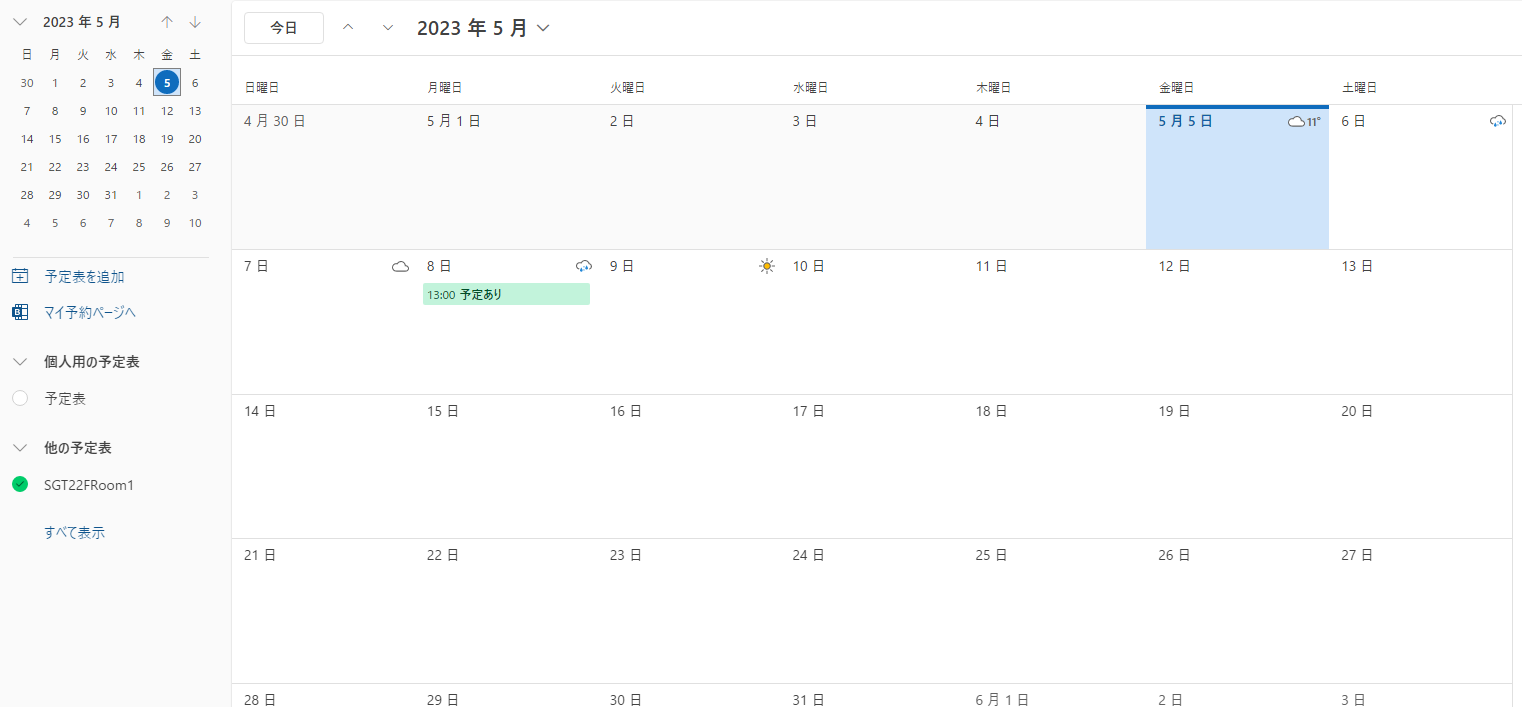The width and height of the screenshot is (1522, 707).
Task: Click the 22 日 date label in the main grid
Action: tap(442, 555)
